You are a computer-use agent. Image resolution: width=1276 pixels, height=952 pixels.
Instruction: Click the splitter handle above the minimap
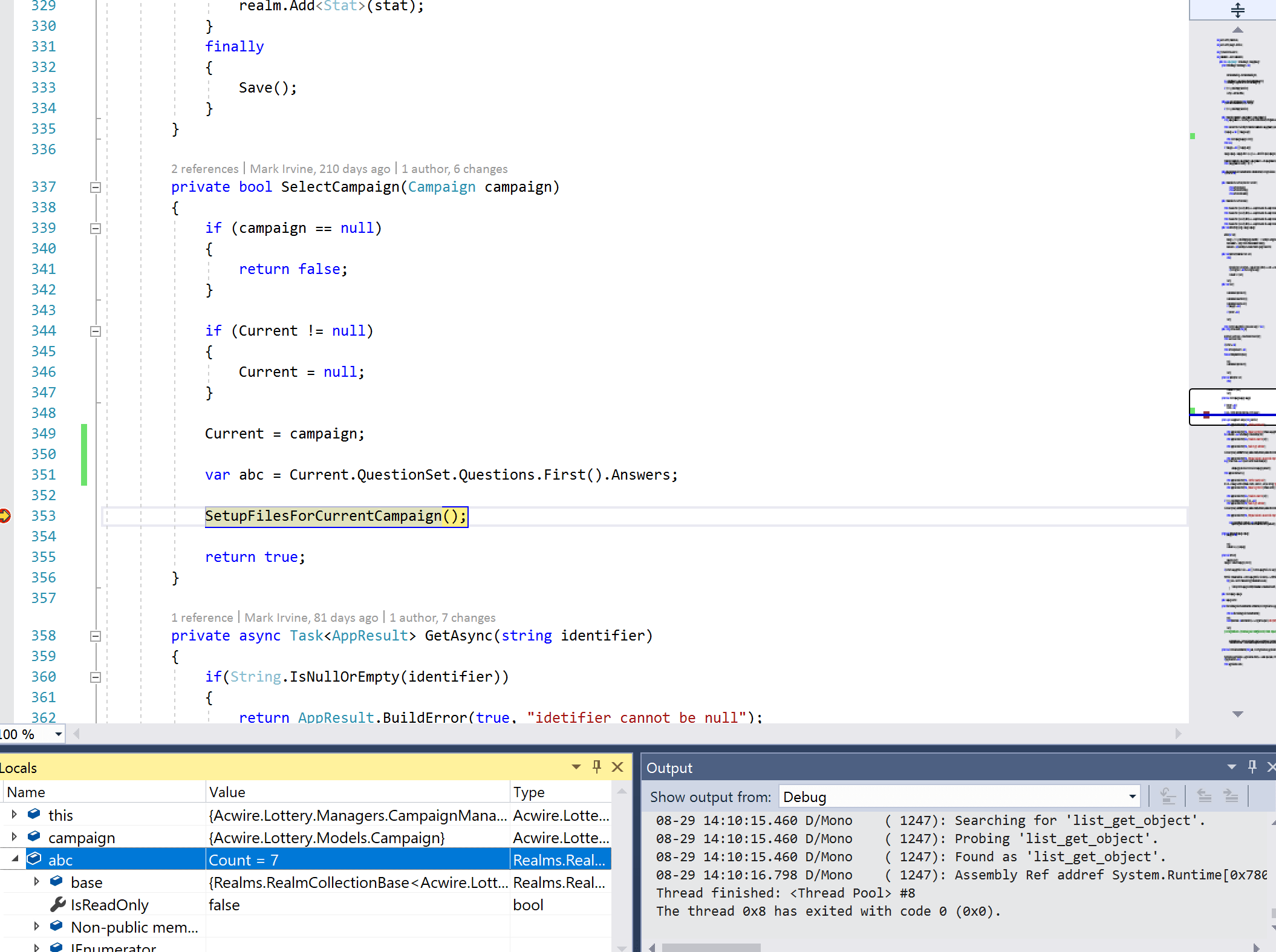point(1237,10)
